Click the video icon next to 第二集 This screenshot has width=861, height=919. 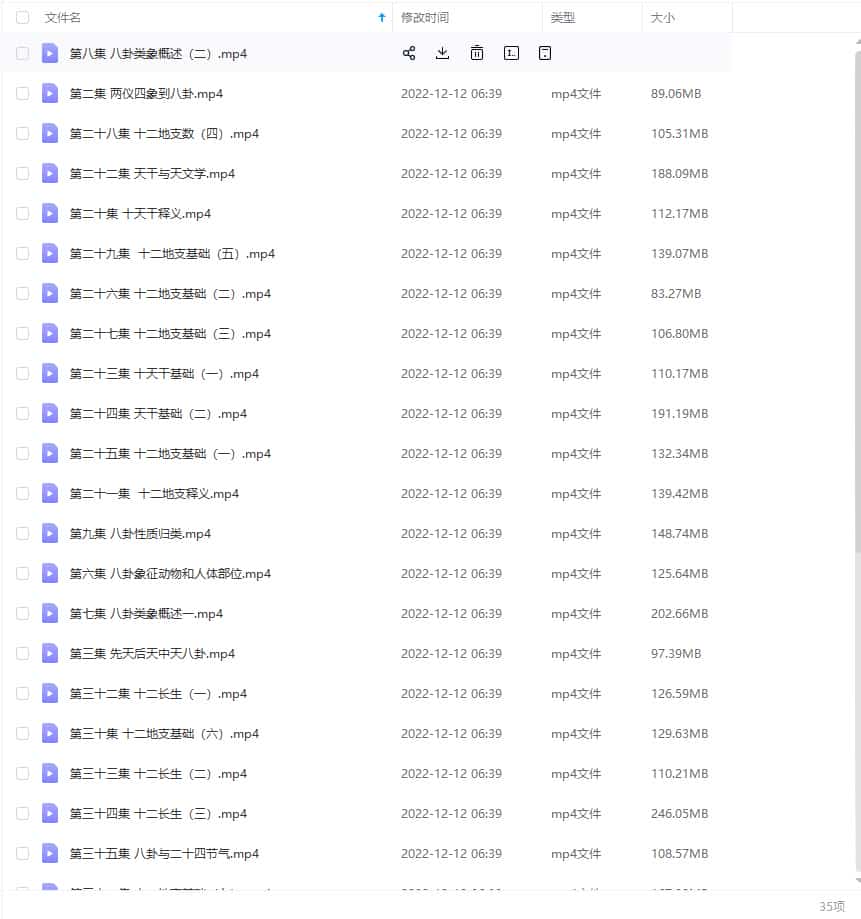coord(50,93)
